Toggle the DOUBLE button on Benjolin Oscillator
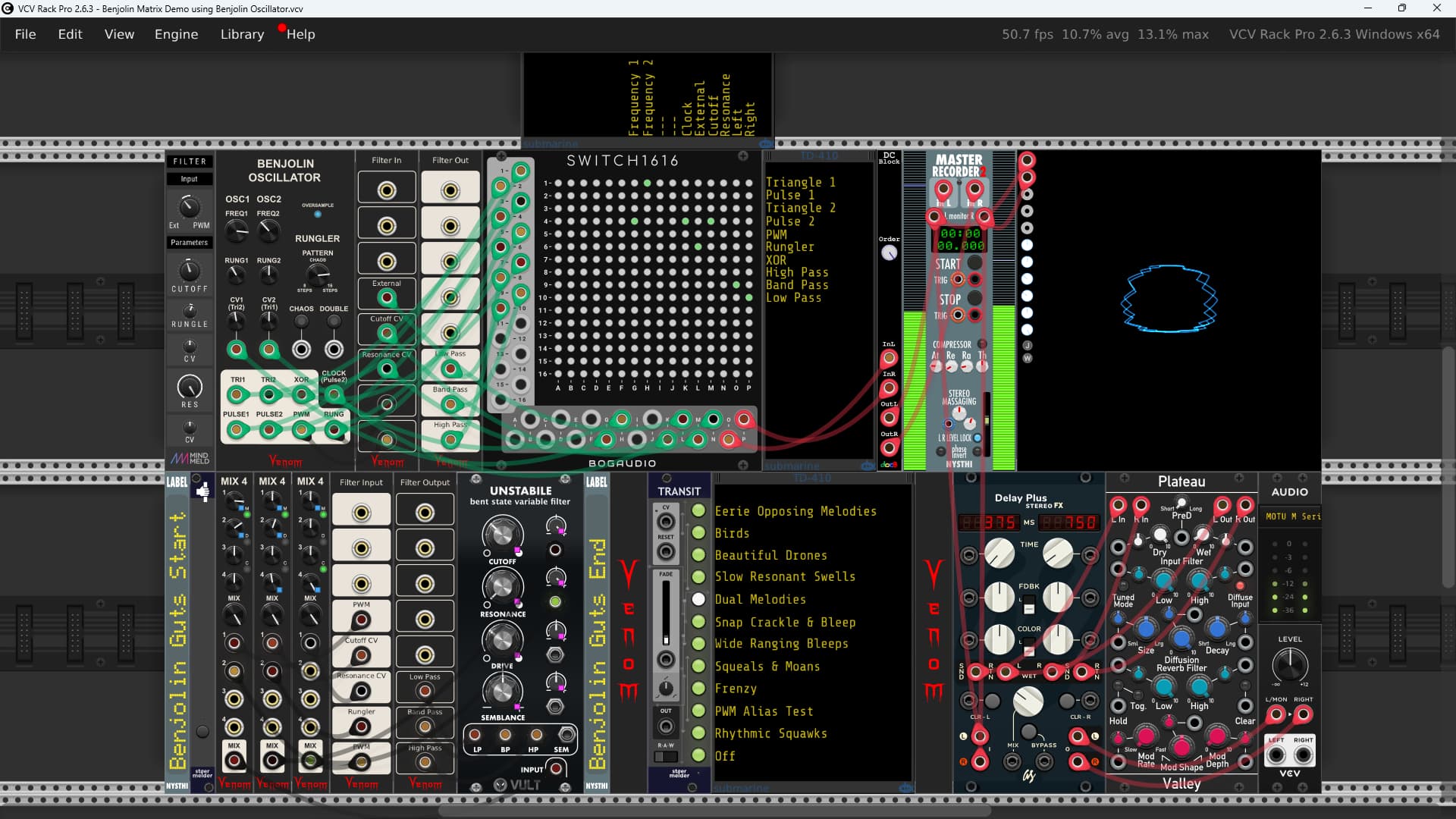The image size is (1456, 819). [334, 322]
